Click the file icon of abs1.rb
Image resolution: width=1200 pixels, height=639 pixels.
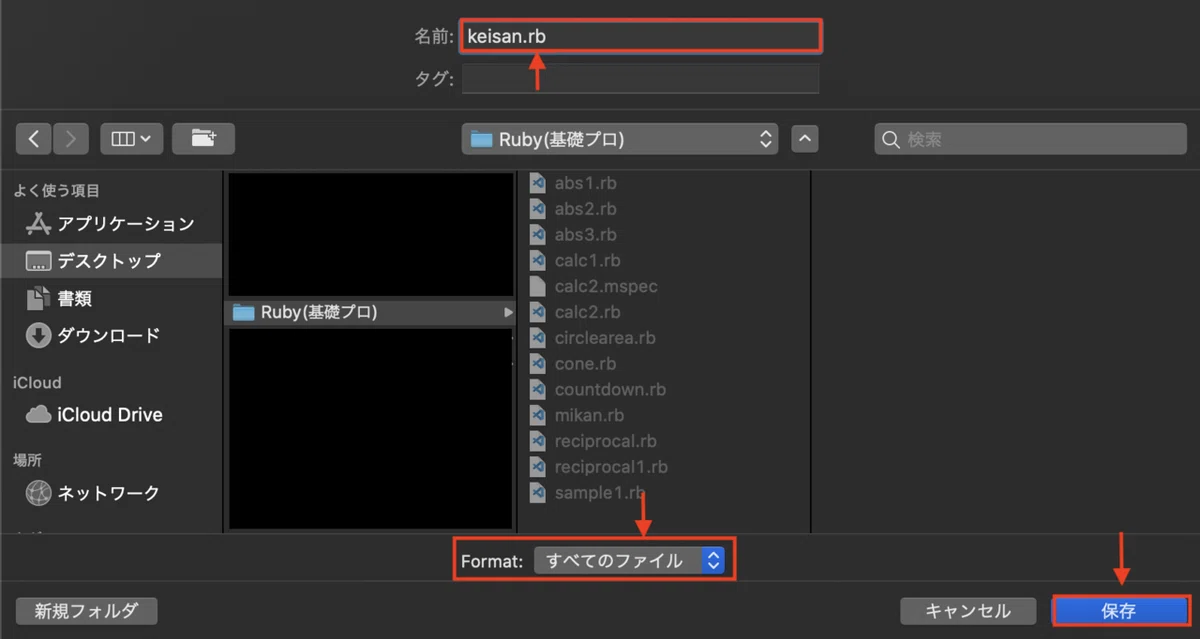(x=536, y=183)
